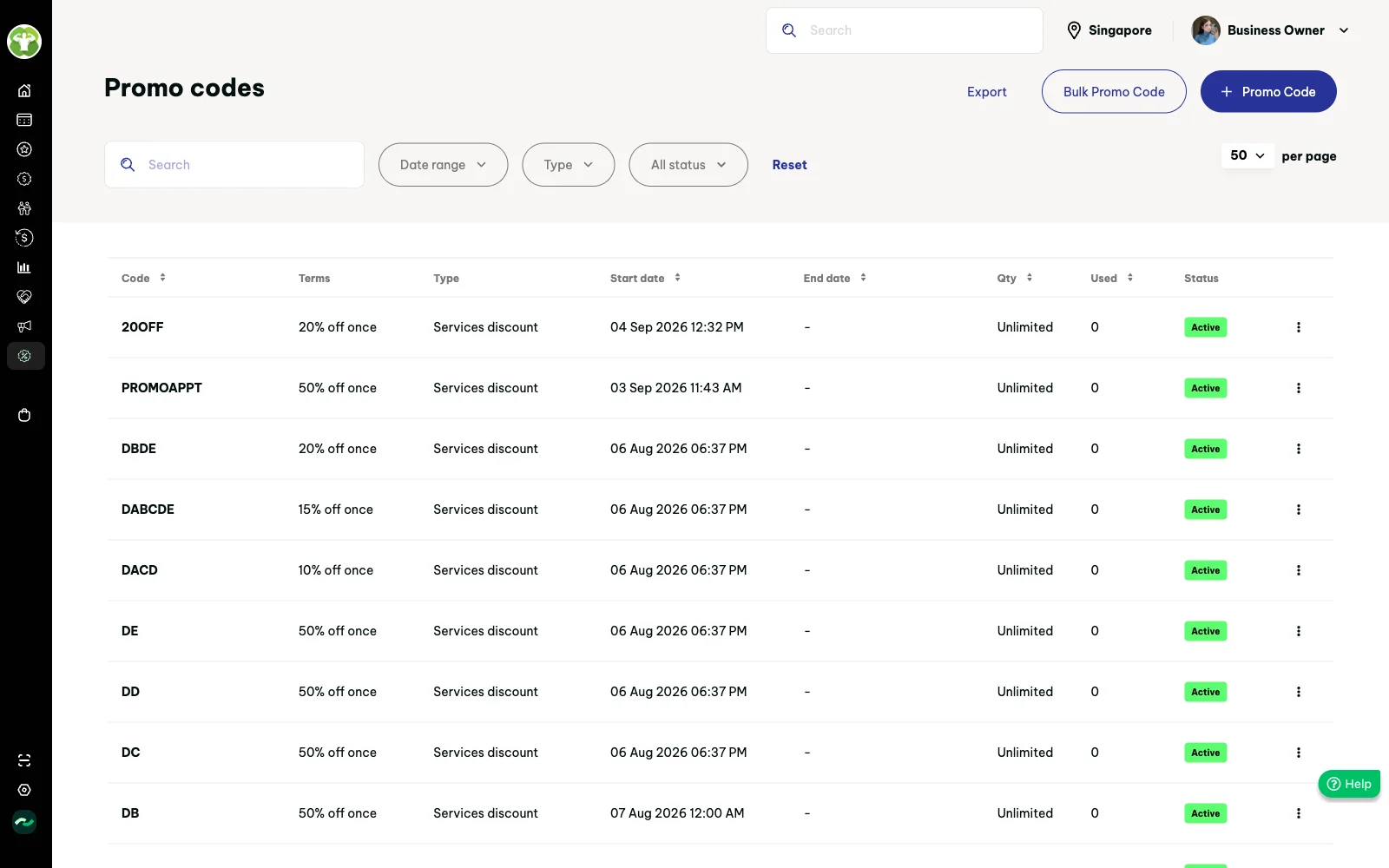Screen dimensions: 1389x868
Task: Open the All status filter dropdown
Action: coord(688,165)
